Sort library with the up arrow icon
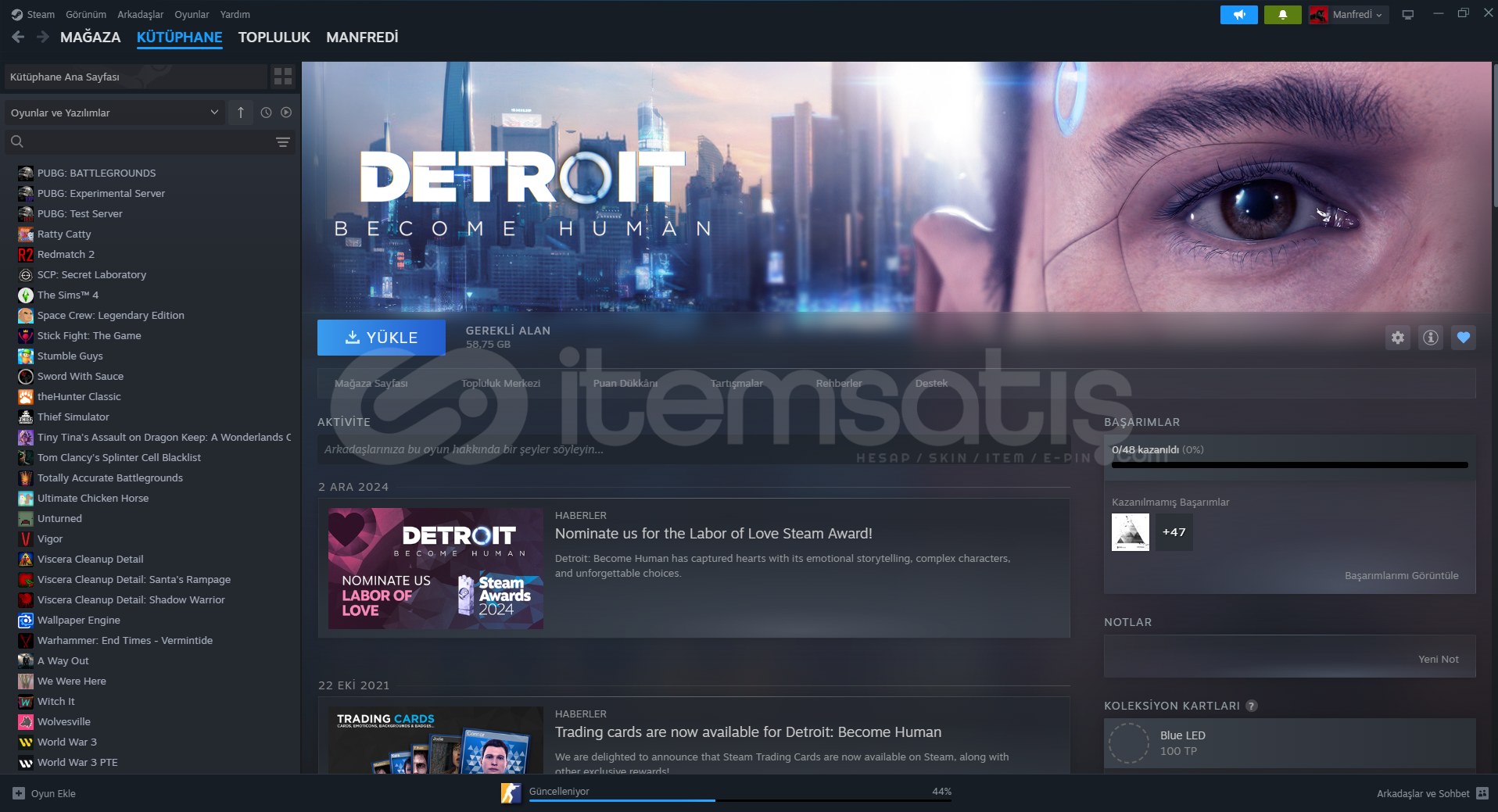1498x812 pixels. [x=241, y=113]
